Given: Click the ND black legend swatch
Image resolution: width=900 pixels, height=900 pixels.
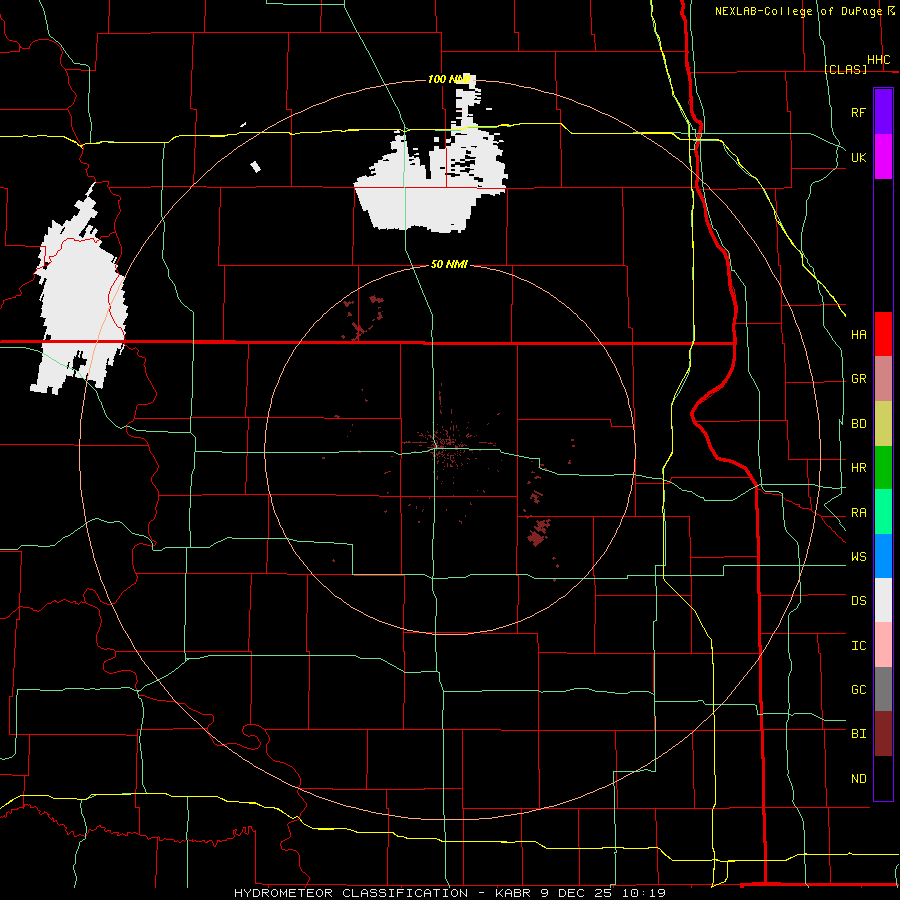Looking at the screenshot, I should click(883, 778).
